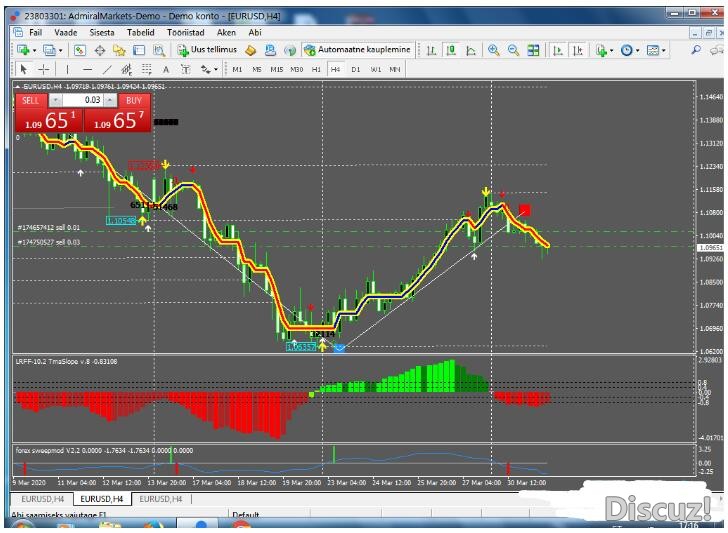The height and width of the screenshot is (533, 728).
Task: Switch to D1 timeframe
Action: click(356, 70)
